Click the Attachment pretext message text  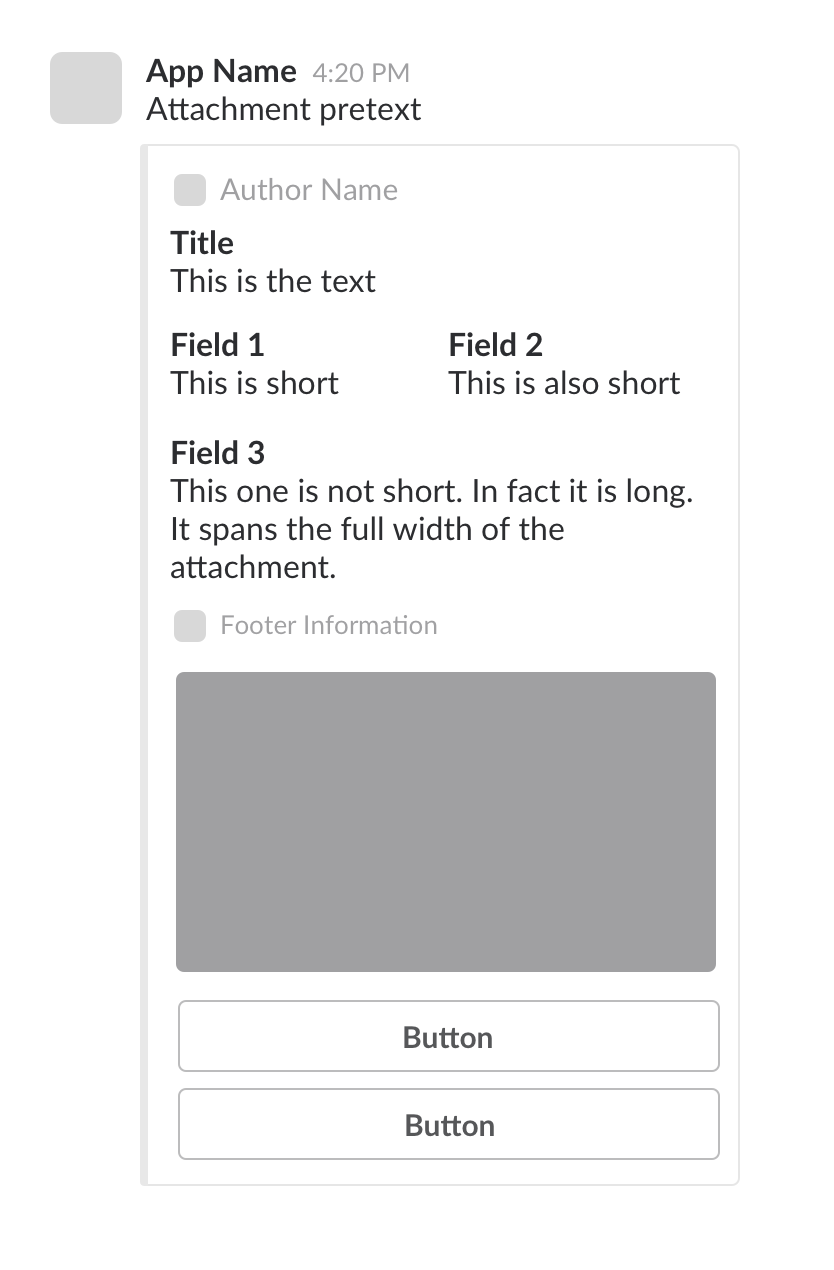tap(284, 109)
